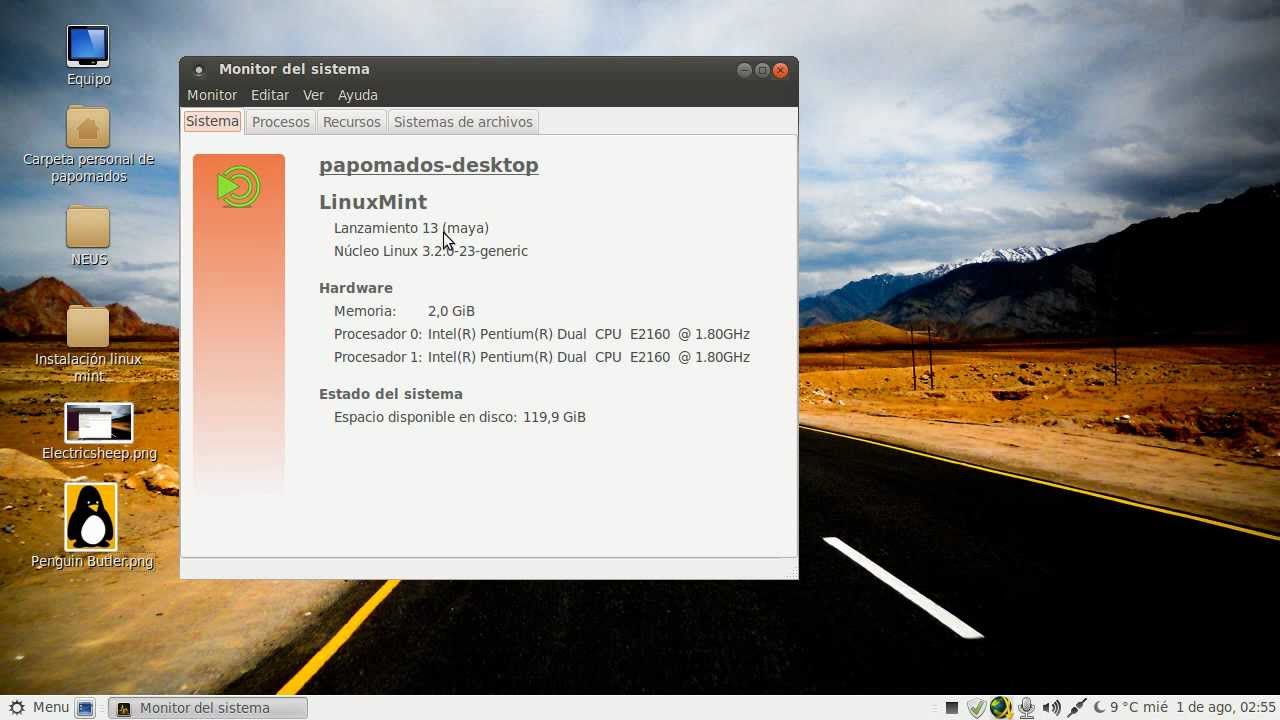Minimize the Monitor del sistema window
The height and width of the screenshot is (720, 1280).
(744, 70)
